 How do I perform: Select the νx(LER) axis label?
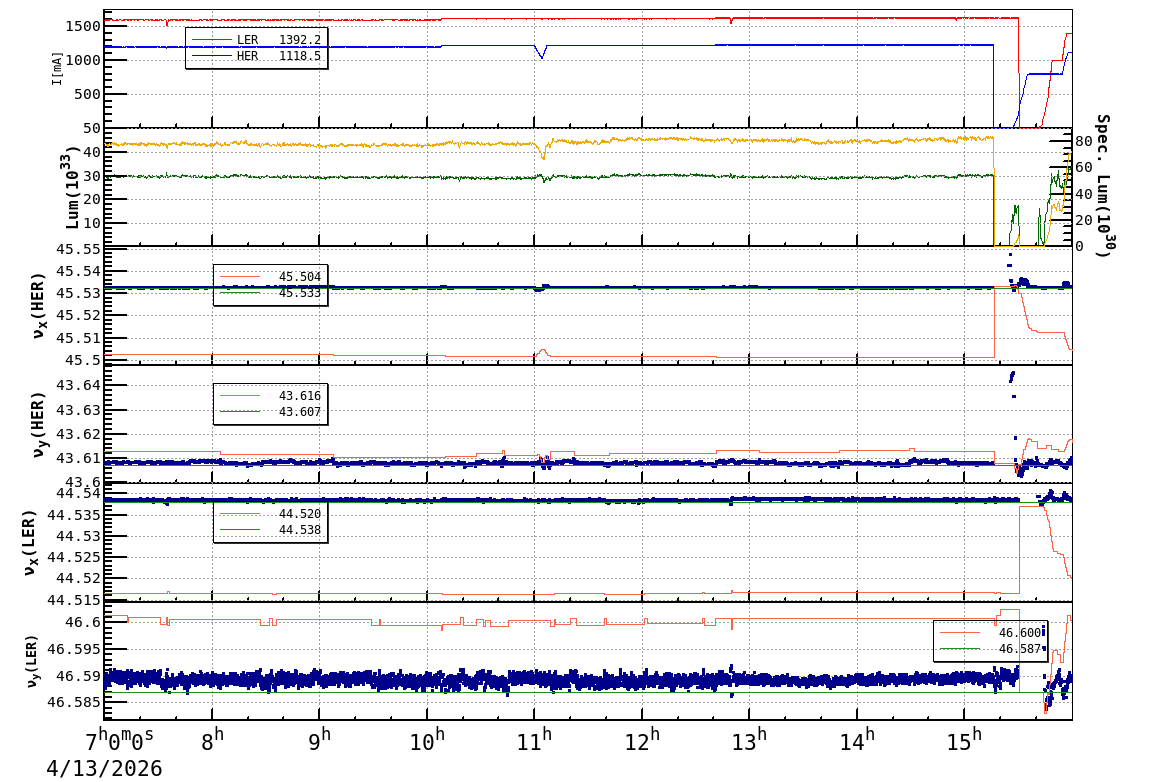pos(30,543)
